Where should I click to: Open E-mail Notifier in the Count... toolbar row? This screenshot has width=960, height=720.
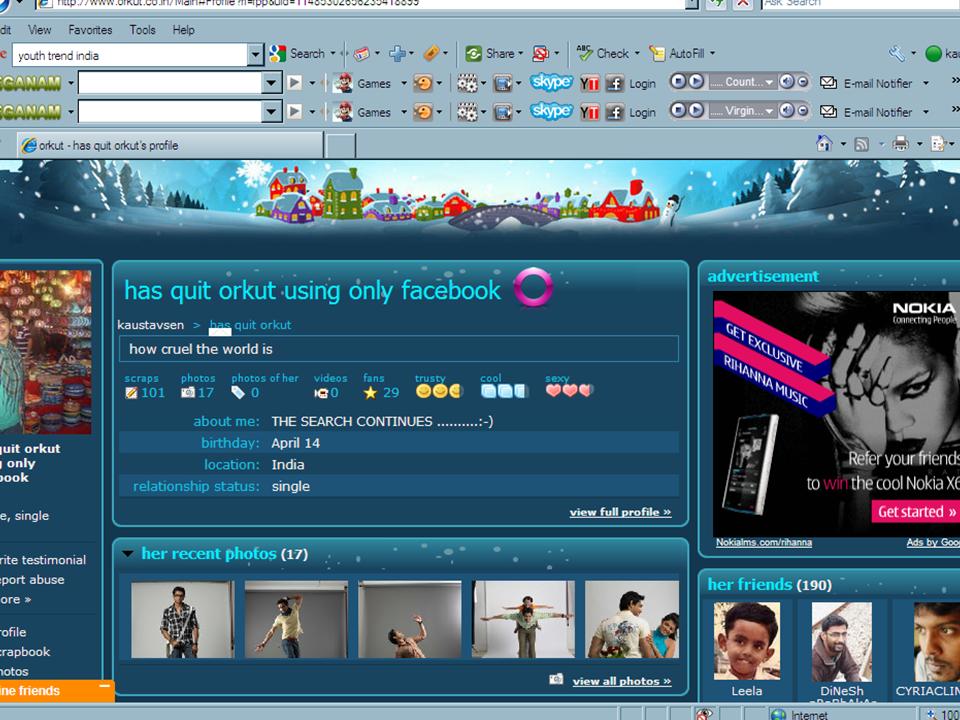pos(866,83)
